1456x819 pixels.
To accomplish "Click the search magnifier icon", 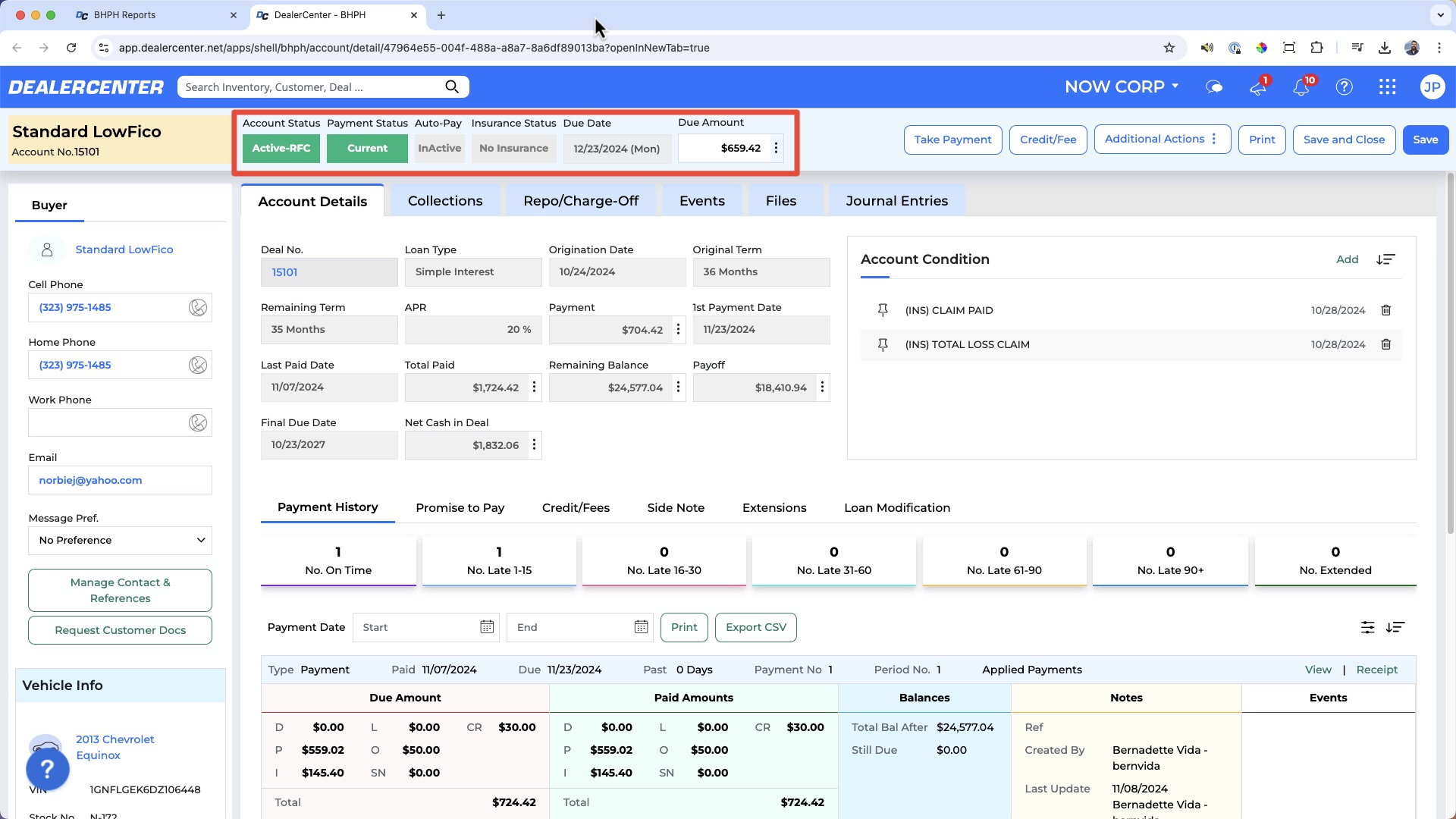I will tap(452, 87).
